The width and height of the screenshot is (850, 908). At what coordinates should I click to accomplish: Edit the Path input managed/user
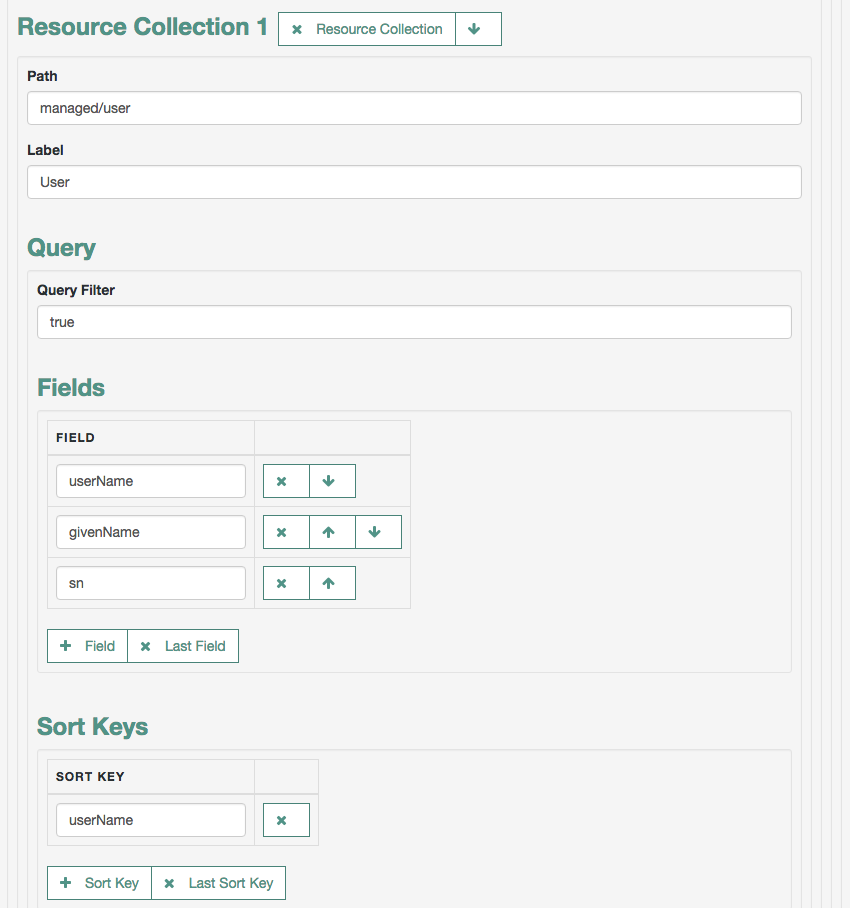pyautogui.click(x=414, y=108)
